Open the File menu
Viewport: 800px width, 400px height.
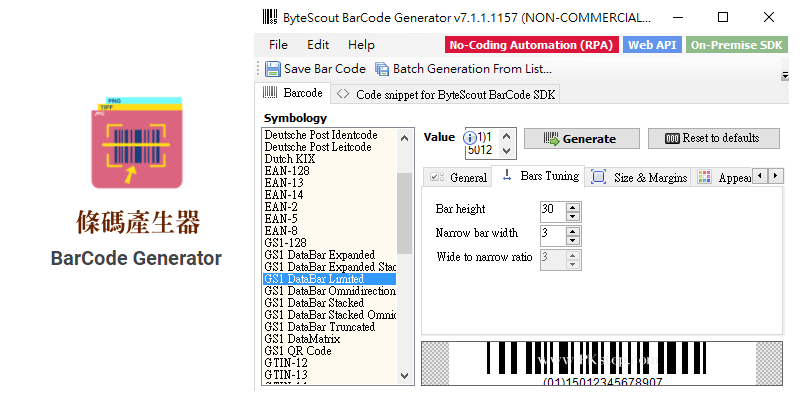tap(278, 45)
